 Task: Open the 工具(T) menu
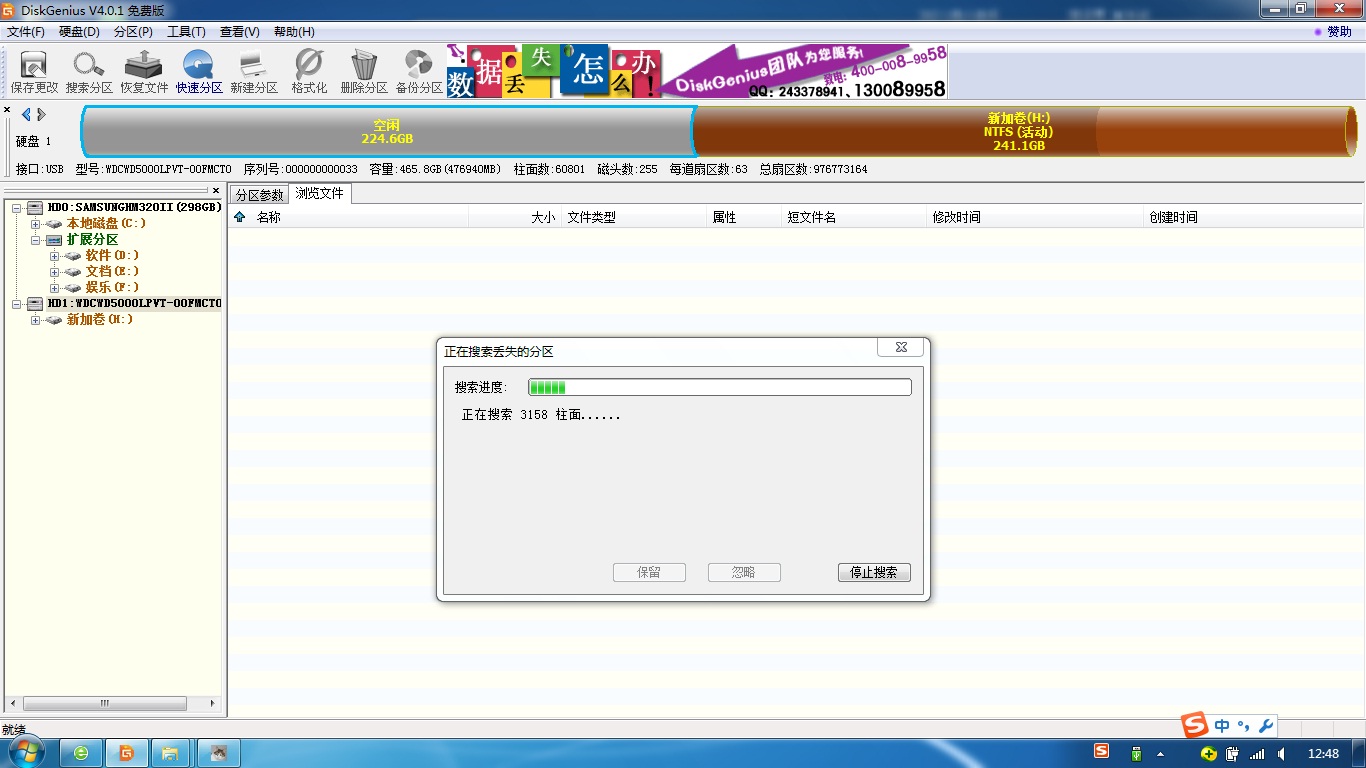[186, 32]
